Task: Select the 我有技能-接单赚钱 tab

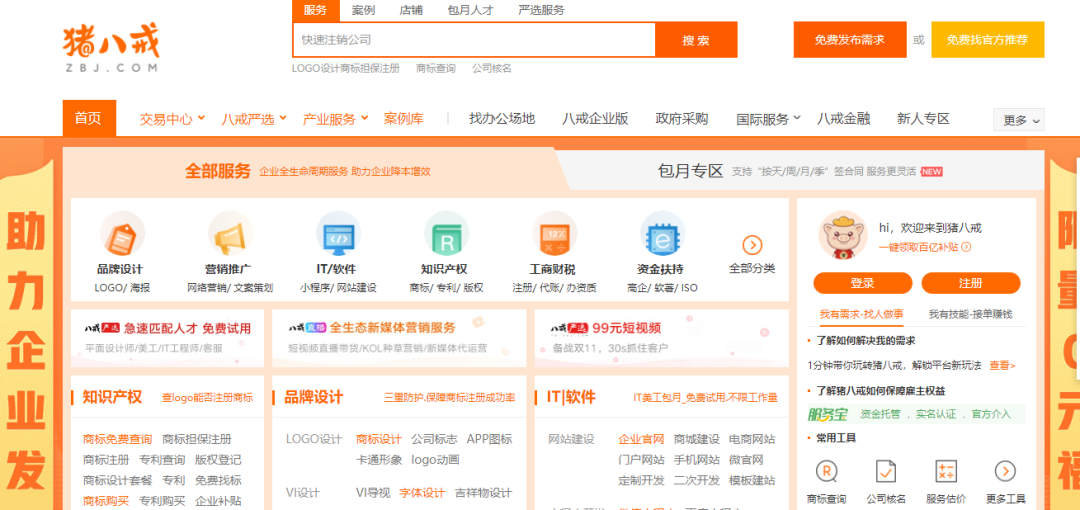Action: point(970,314)
